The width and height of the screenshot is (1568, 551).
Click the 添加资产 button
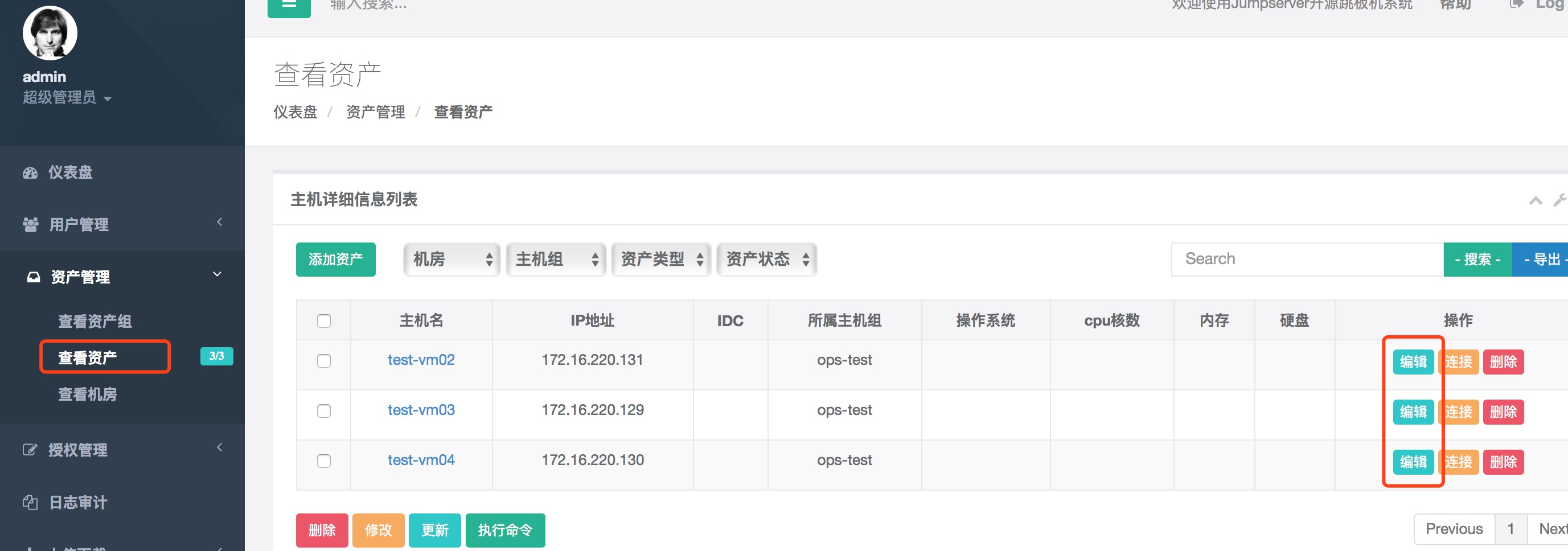click(335, 260)
